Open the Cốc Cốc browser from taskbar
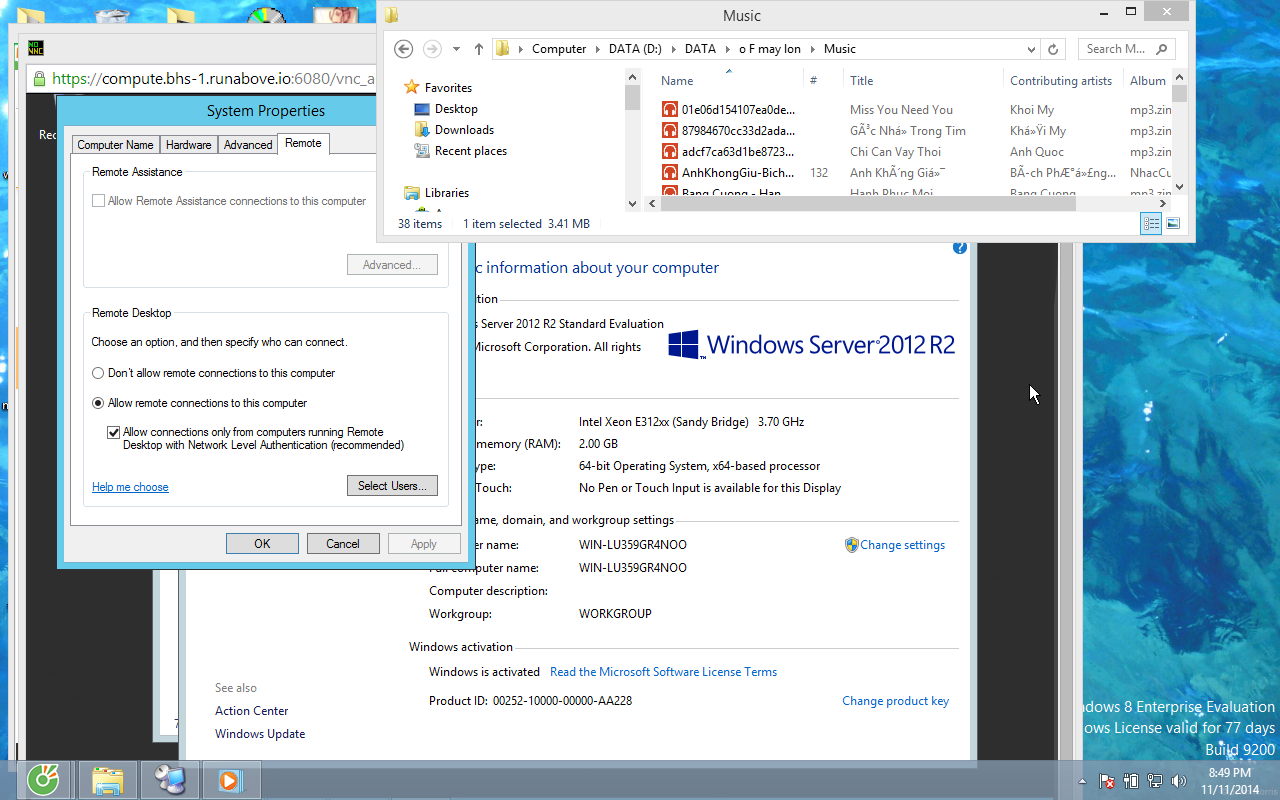 pos(43,779)
